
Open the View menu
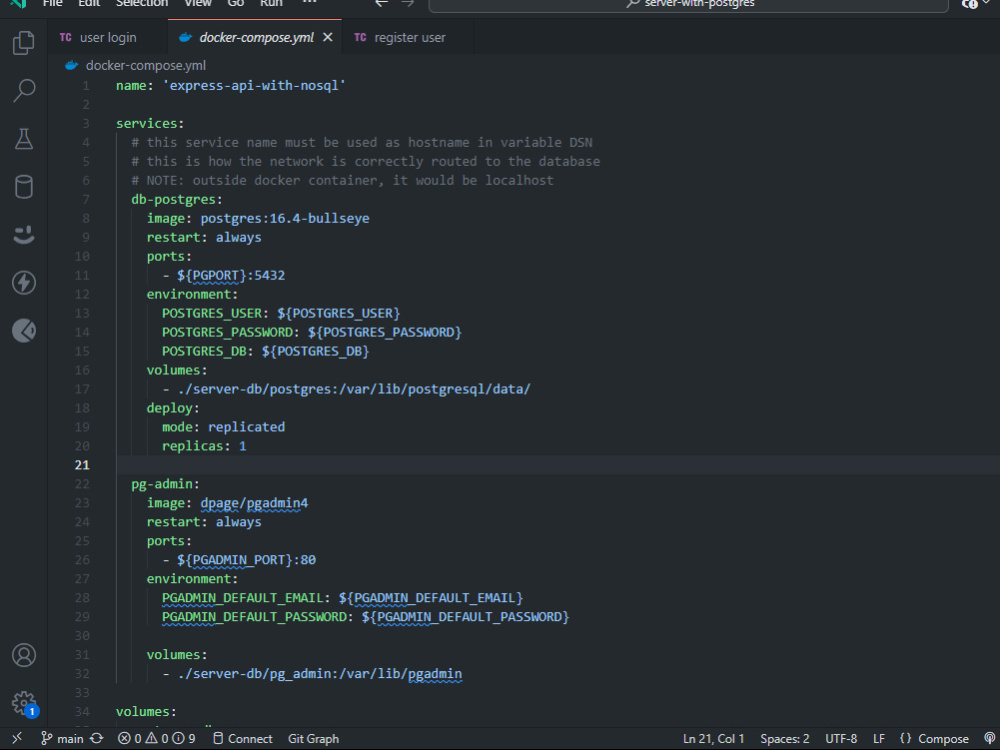[x=198, y=3]
